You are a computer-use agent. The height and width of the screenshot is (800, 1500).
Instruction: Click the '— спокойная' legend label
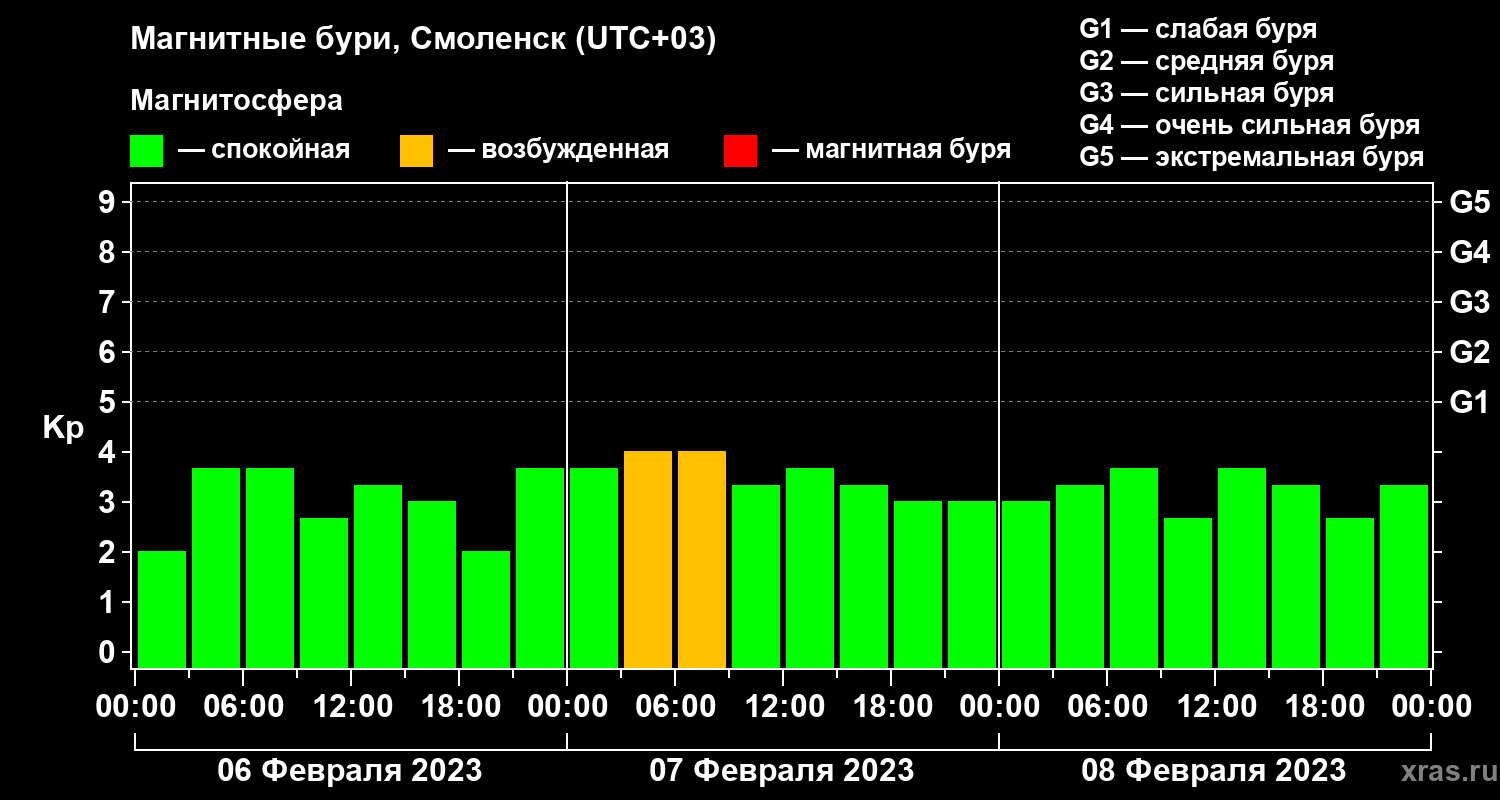[x=264, y=150]
